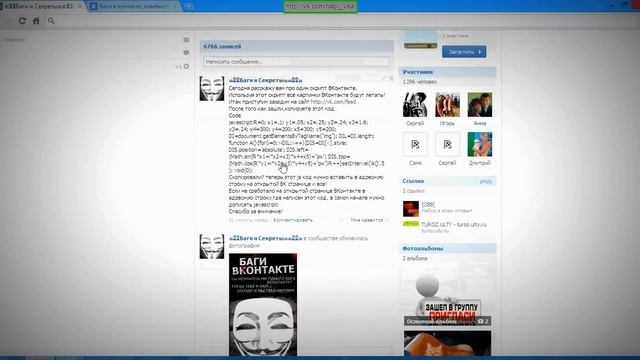640x360 pixels.
Task: Click the name Дмитрий under the avatar
Action: pyautogui.click(x=480, y=163)
